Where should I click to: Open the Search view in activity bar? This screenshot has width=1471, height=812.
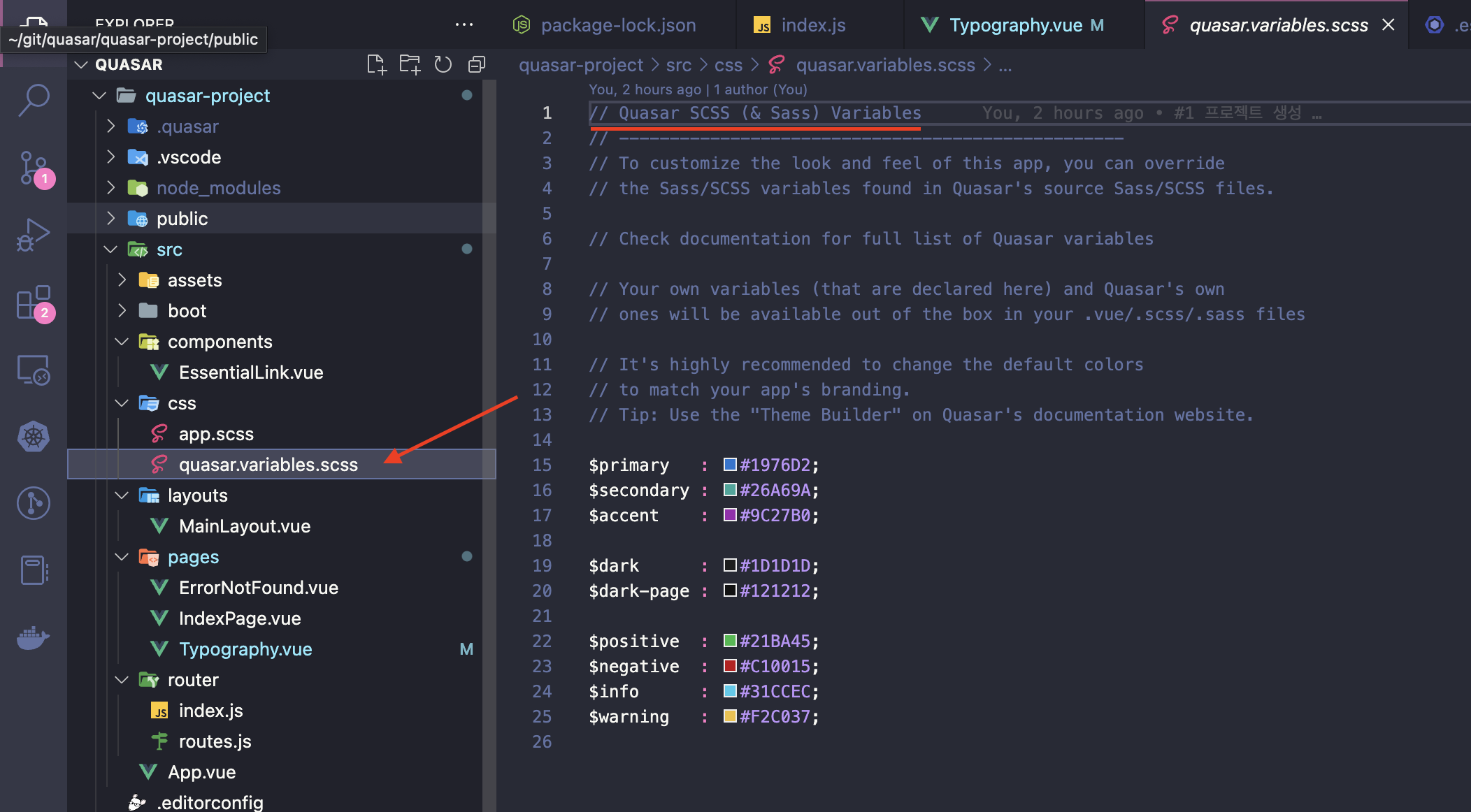[x=34, y=100]
